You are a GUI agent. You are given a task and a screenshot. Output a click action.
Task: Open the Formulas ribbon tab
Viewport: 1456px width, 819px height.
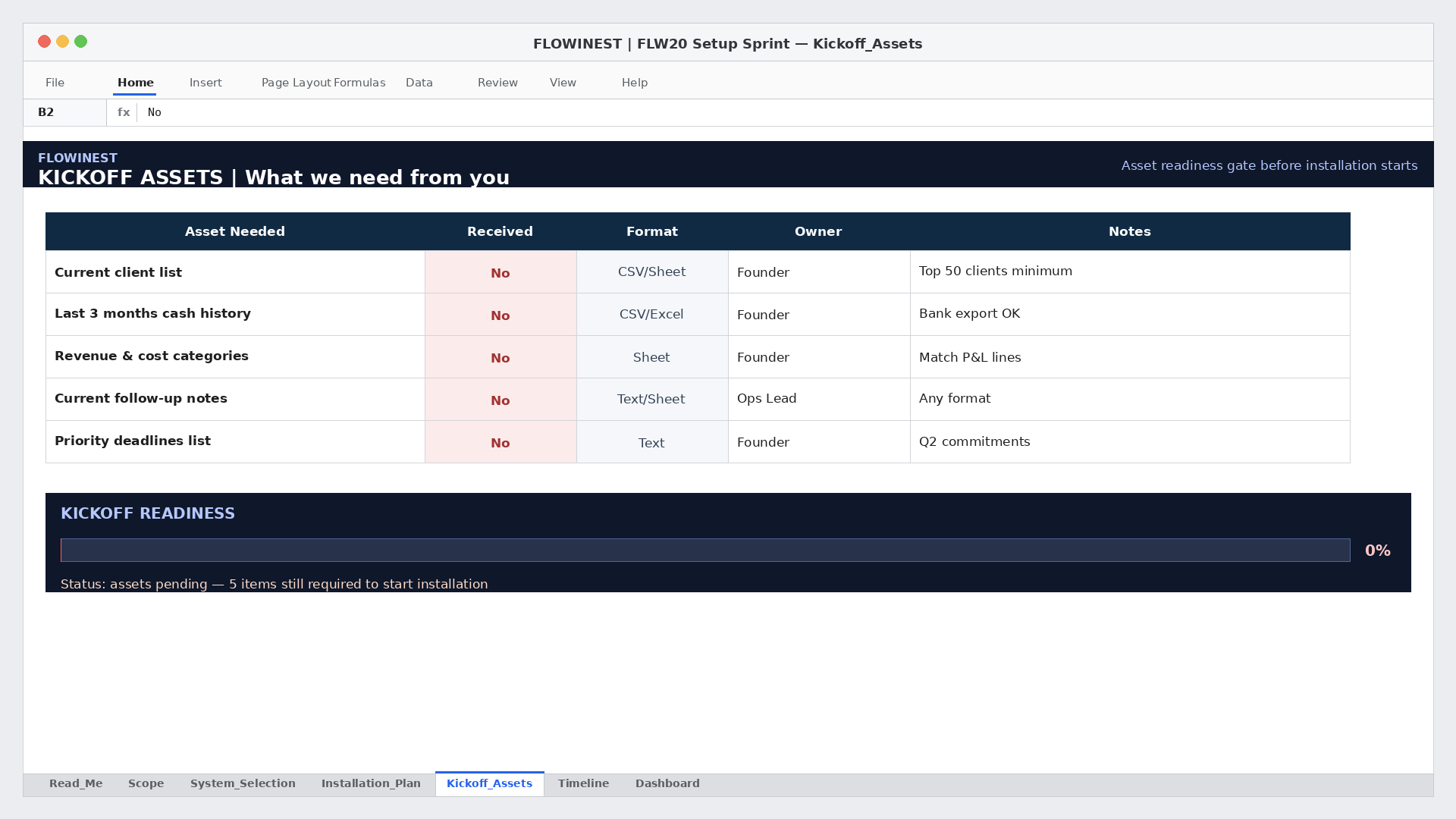point(359,83)
